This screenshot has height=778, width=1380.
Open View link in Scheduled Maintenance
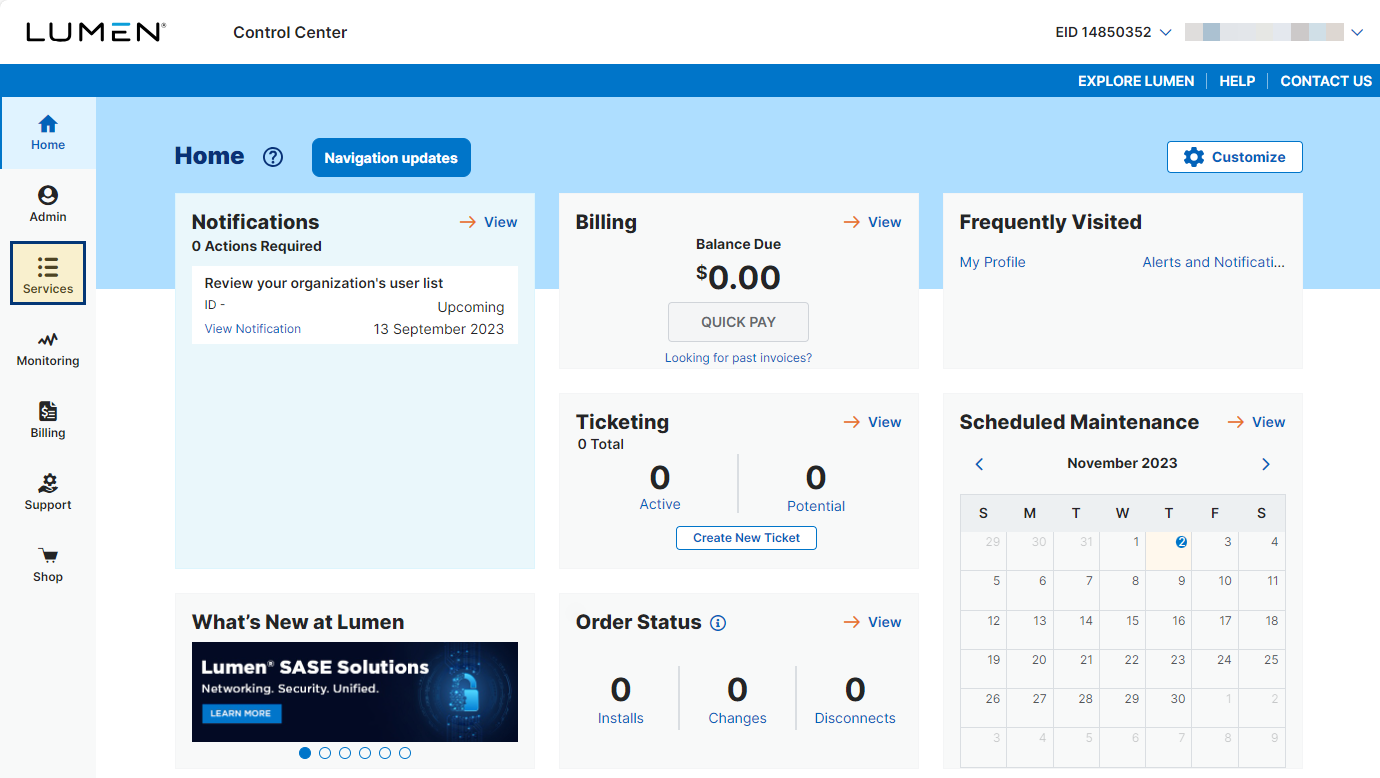(x=1256, y=422)
